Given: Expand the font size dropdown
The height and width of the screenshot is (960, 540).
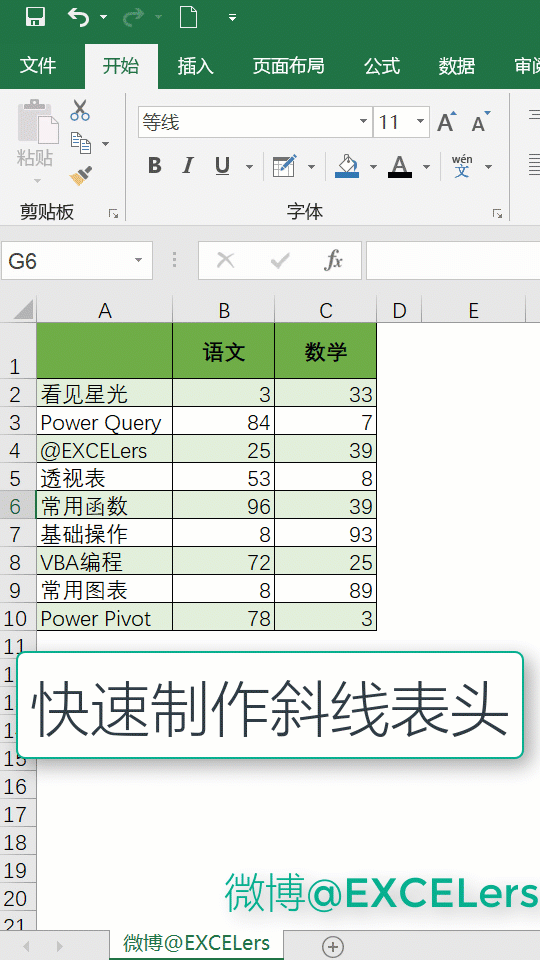Looking at the screenshot, I should click(x=420, y=122).
